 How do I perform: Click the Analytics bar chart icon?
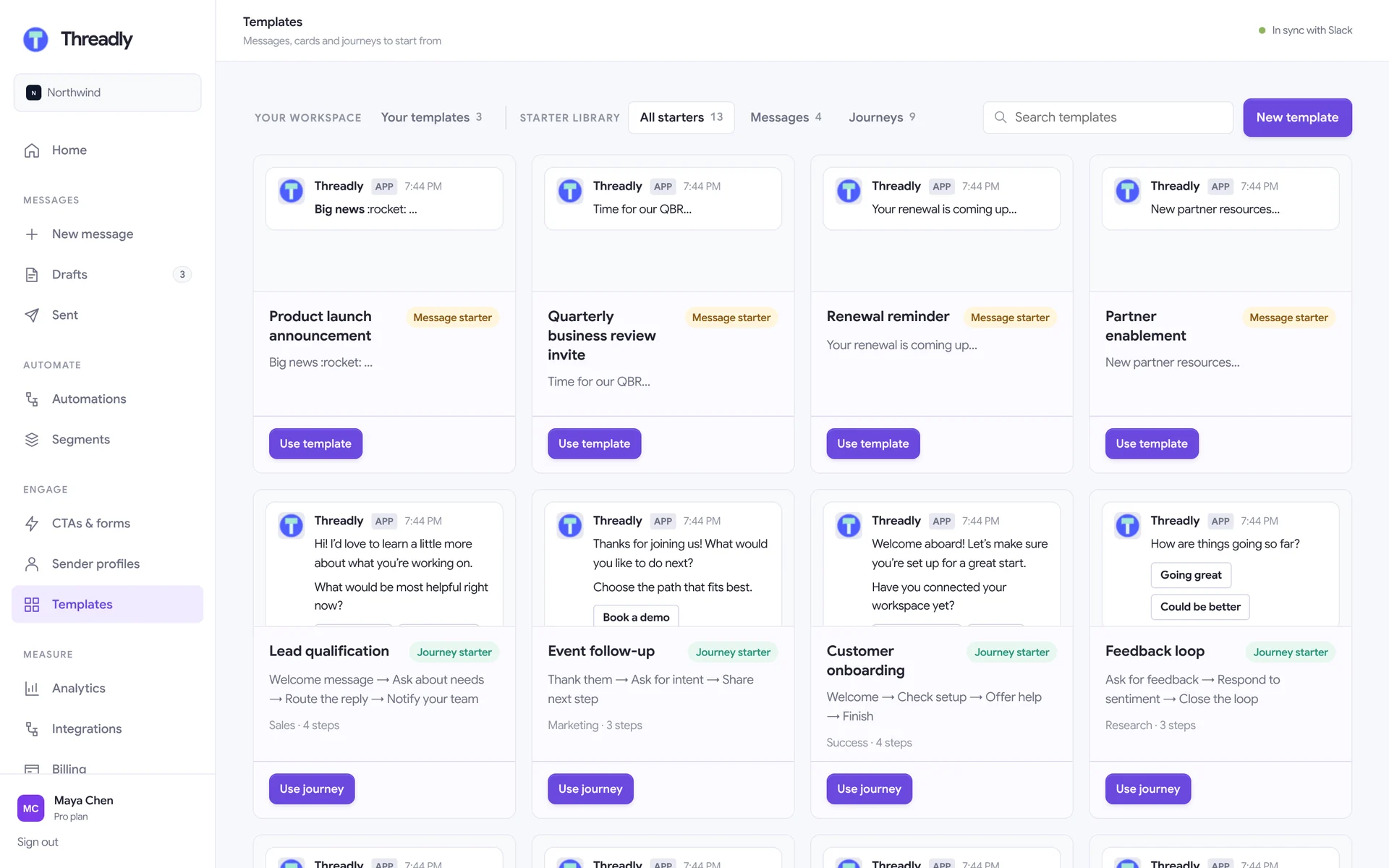click(x=32, y=689)
